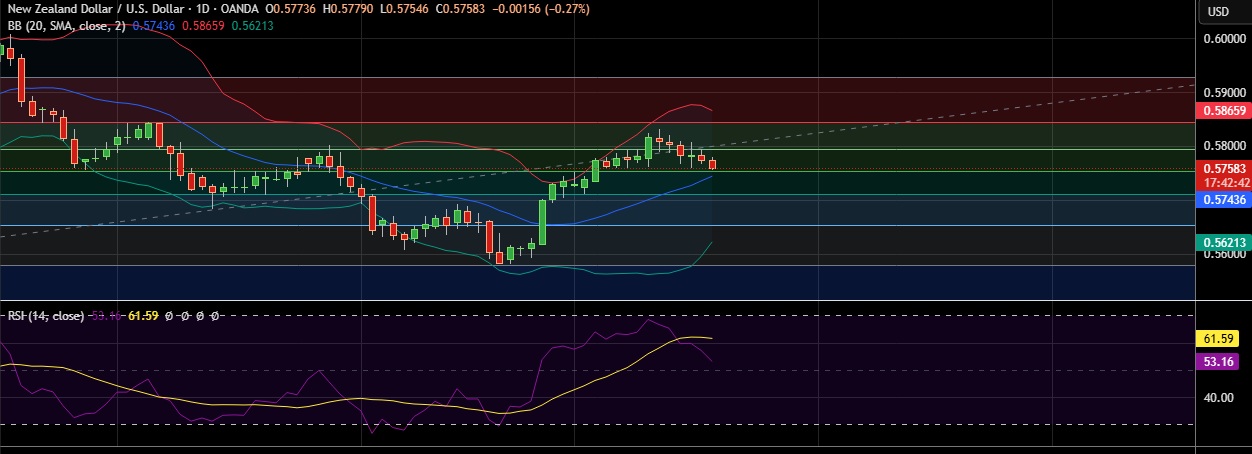The width and height of the screenshot is (1252, 454).
Task: Click the low value L0.57546
Action: point(405,9)
